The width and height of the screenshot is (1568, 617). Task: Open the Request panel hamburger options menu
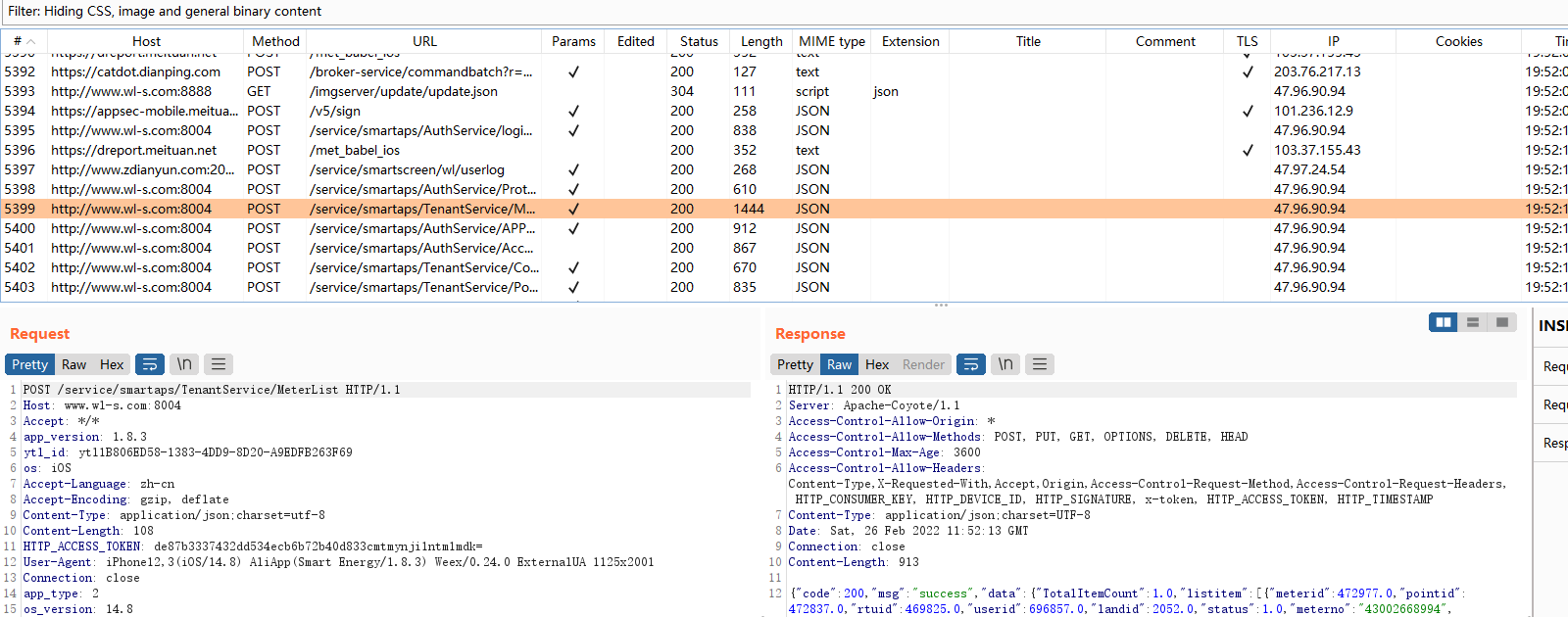click(219, 364)
